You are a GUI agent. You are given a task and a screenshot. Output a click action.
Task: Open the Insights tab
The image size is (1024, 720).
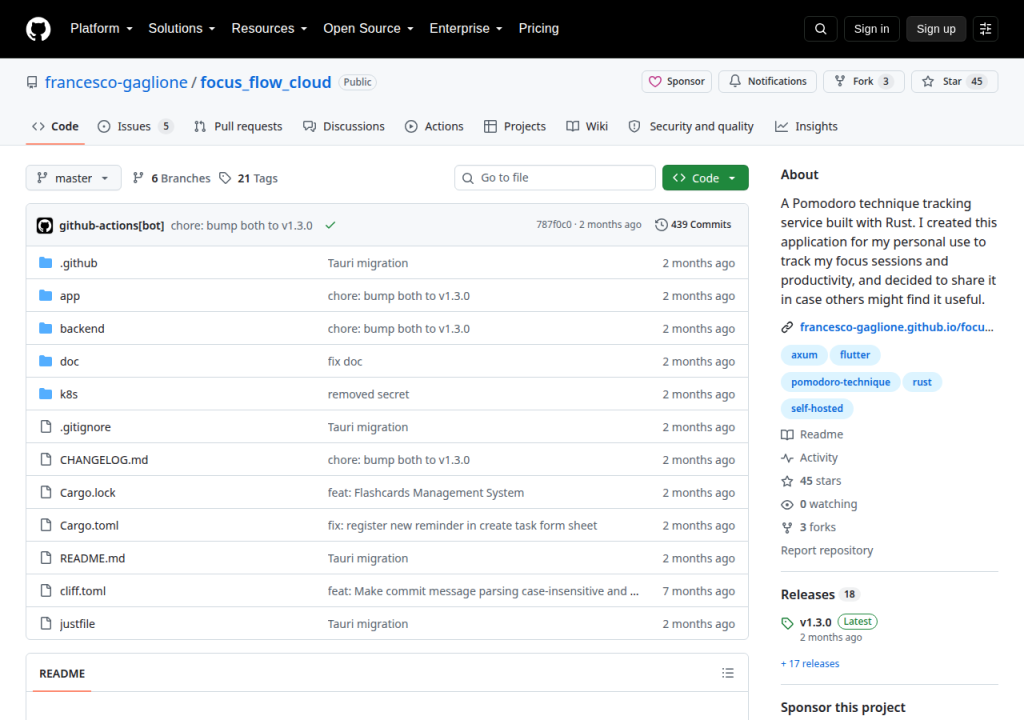806,126
